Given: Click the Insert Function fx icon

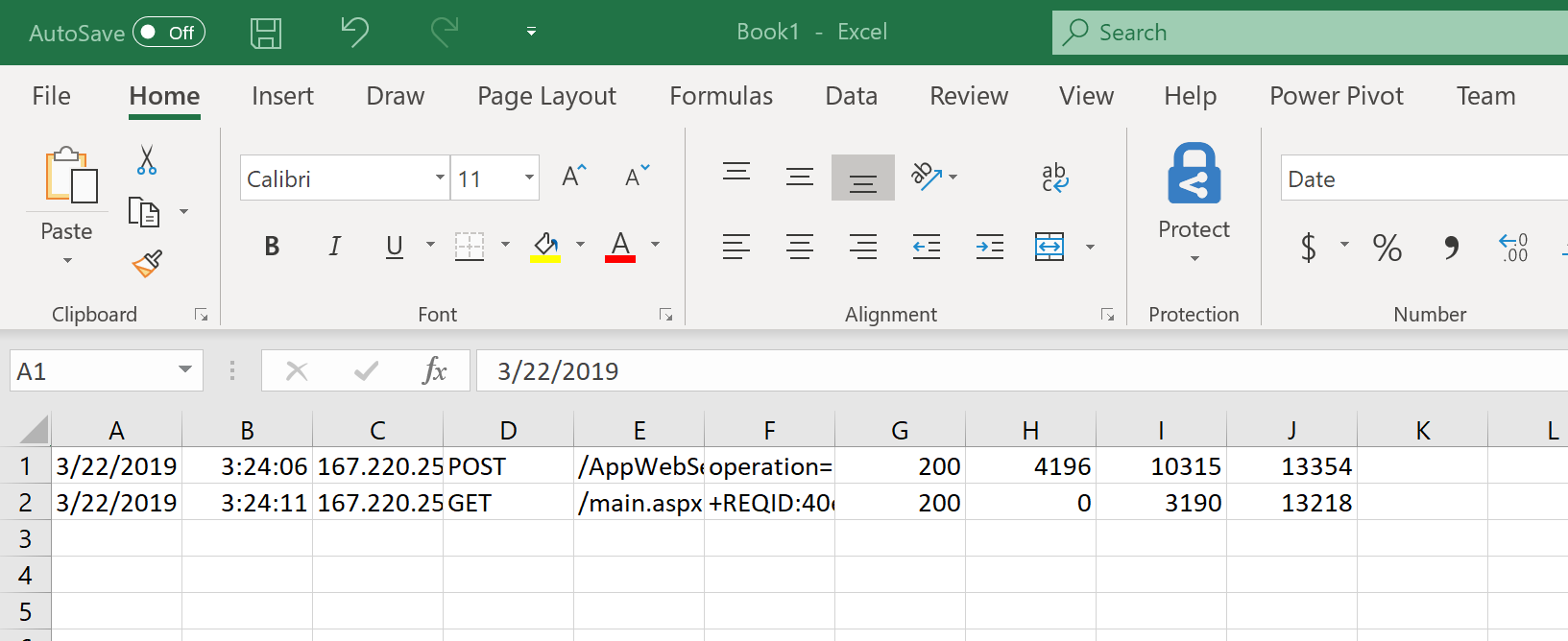Looking at the screenshot, I should (x=434, y=370).
